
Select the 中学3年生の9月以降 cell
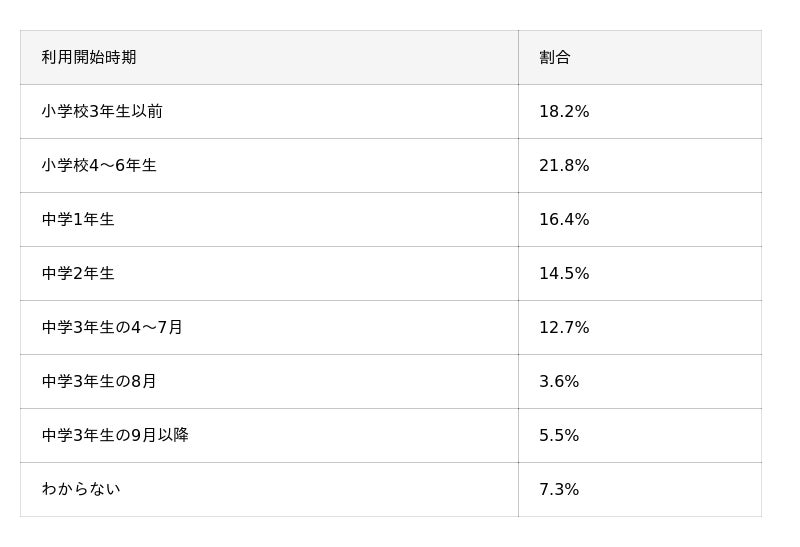pyautogui.click(x=115, y=436)
